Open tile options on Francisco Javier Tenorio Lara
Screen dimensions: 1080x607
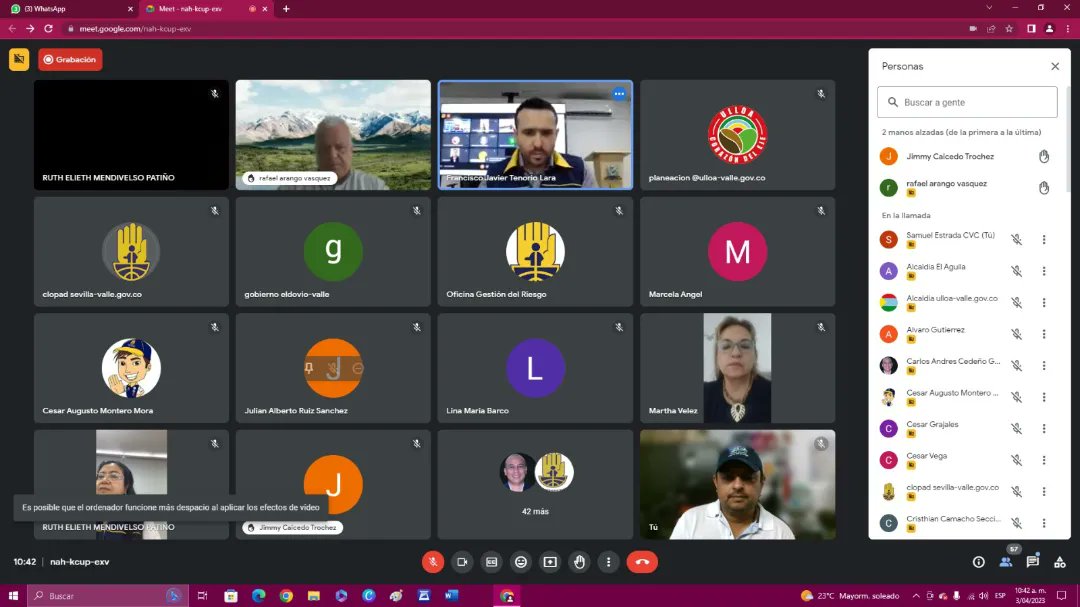click(x=619, y=94)
